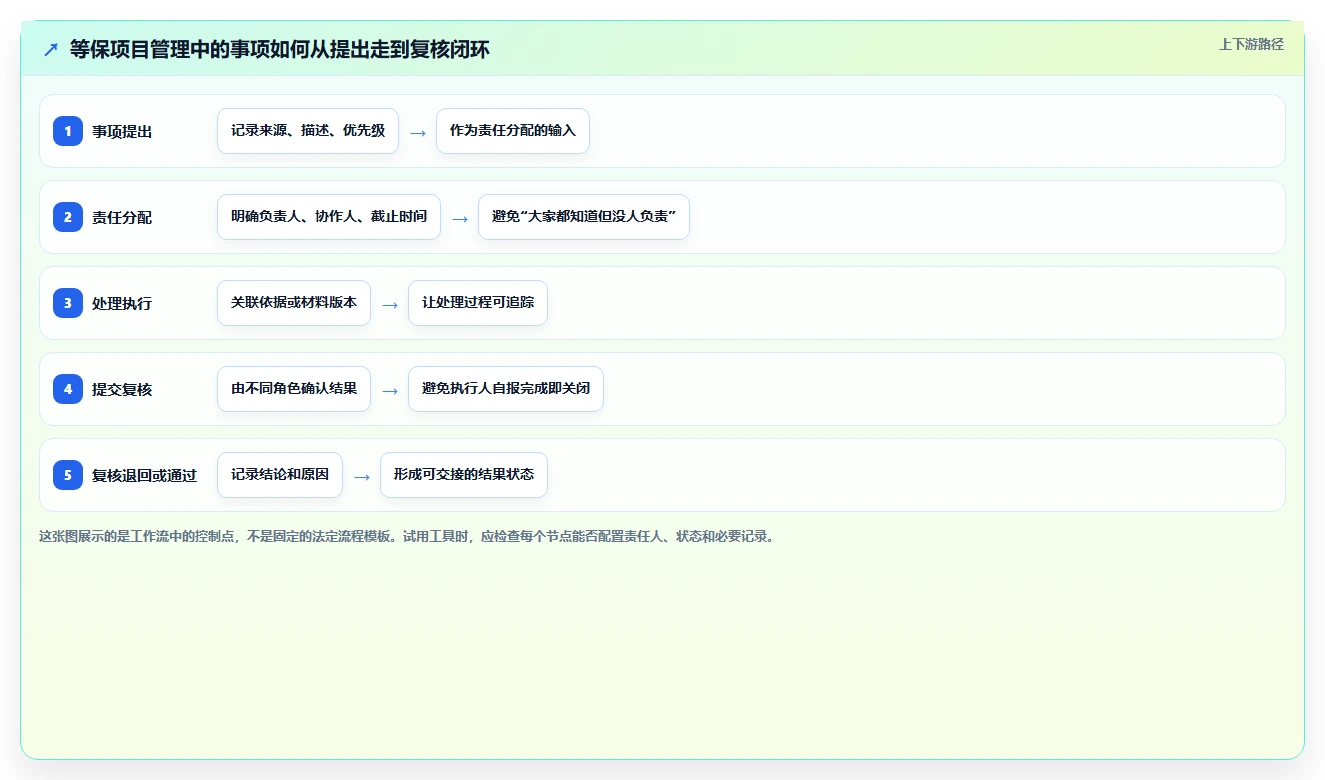Click step number 1 badge for 事项提出
Viewport: 1325px width, 780px height.
pos(68,131)
